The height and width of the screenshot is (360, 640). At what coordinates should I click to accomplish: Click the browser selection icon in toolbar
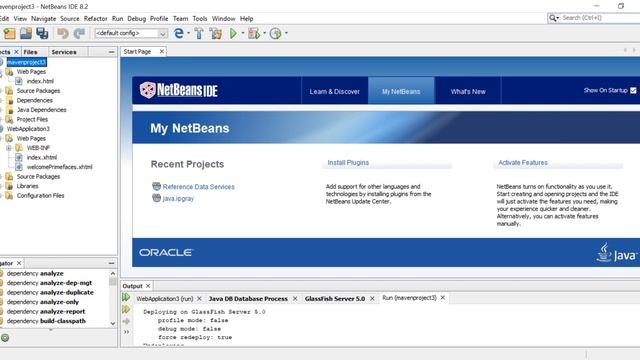(178, 33)
